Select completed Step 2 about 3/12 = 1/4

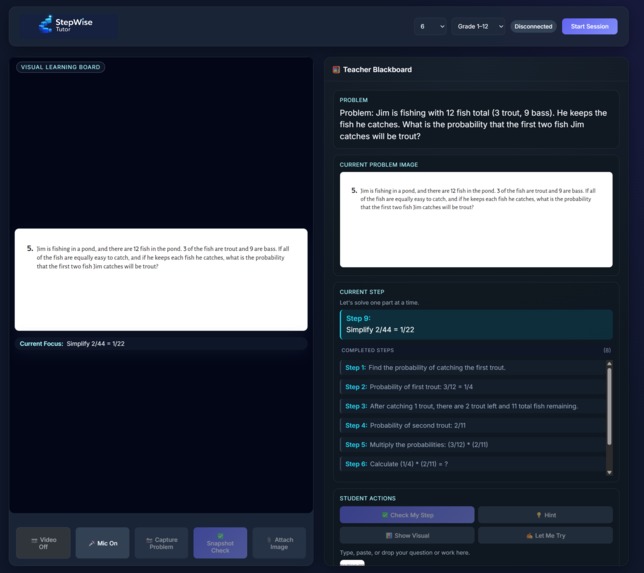[x=472, y=387]
